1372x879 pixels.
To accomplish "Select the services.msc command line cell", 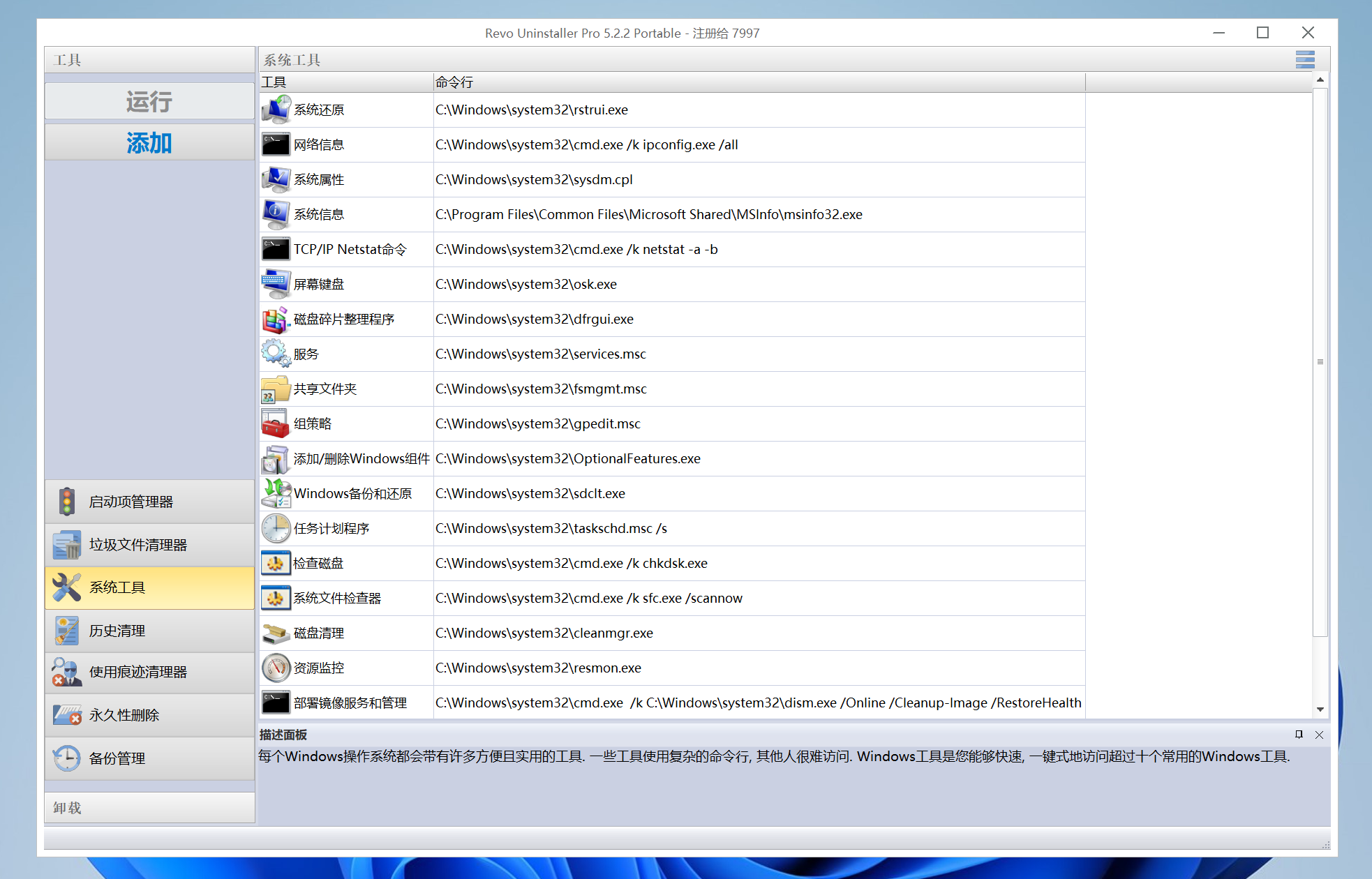I will [759, 354].
